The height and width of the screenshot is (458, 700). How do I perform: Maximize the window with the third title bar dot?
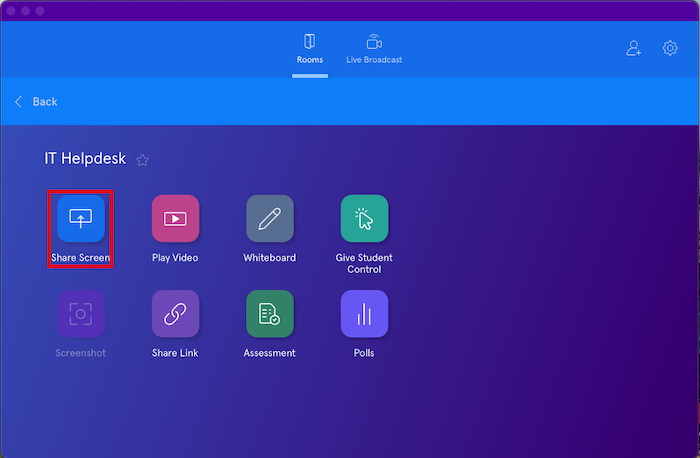point(41,10)
